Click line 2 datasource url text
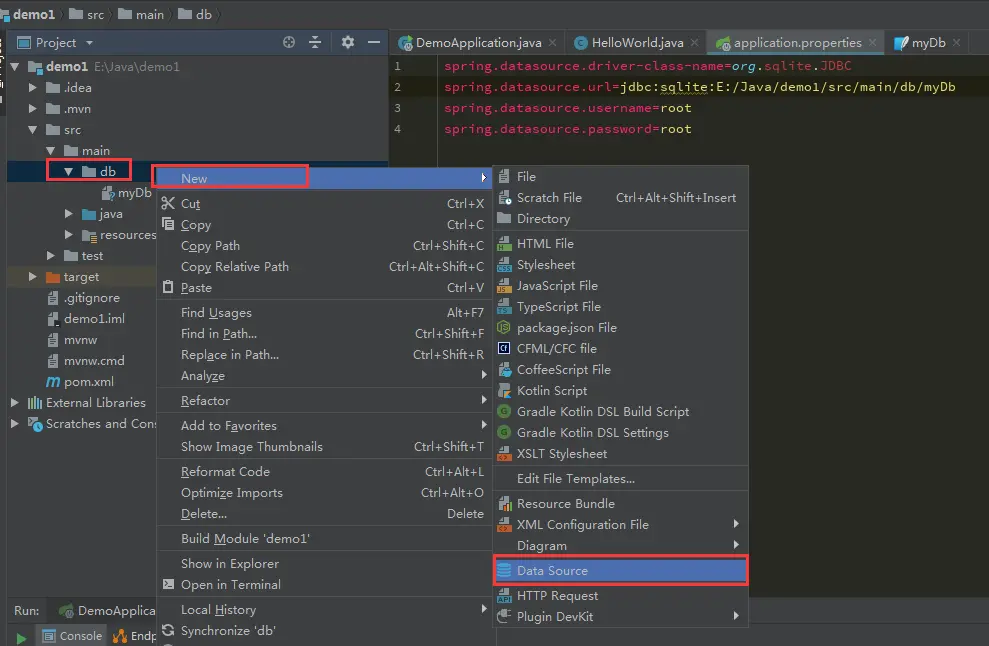Viewport: 989px width, 646px height. (x=699, y=87)
